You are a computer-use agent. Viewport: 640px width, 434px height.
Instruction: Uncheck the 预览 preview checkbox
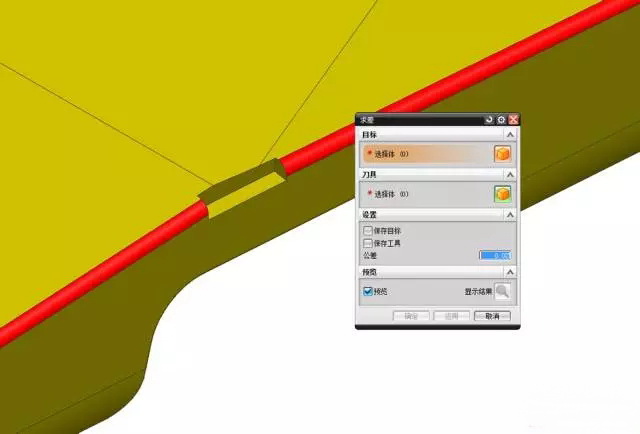[x=367, y=292]
